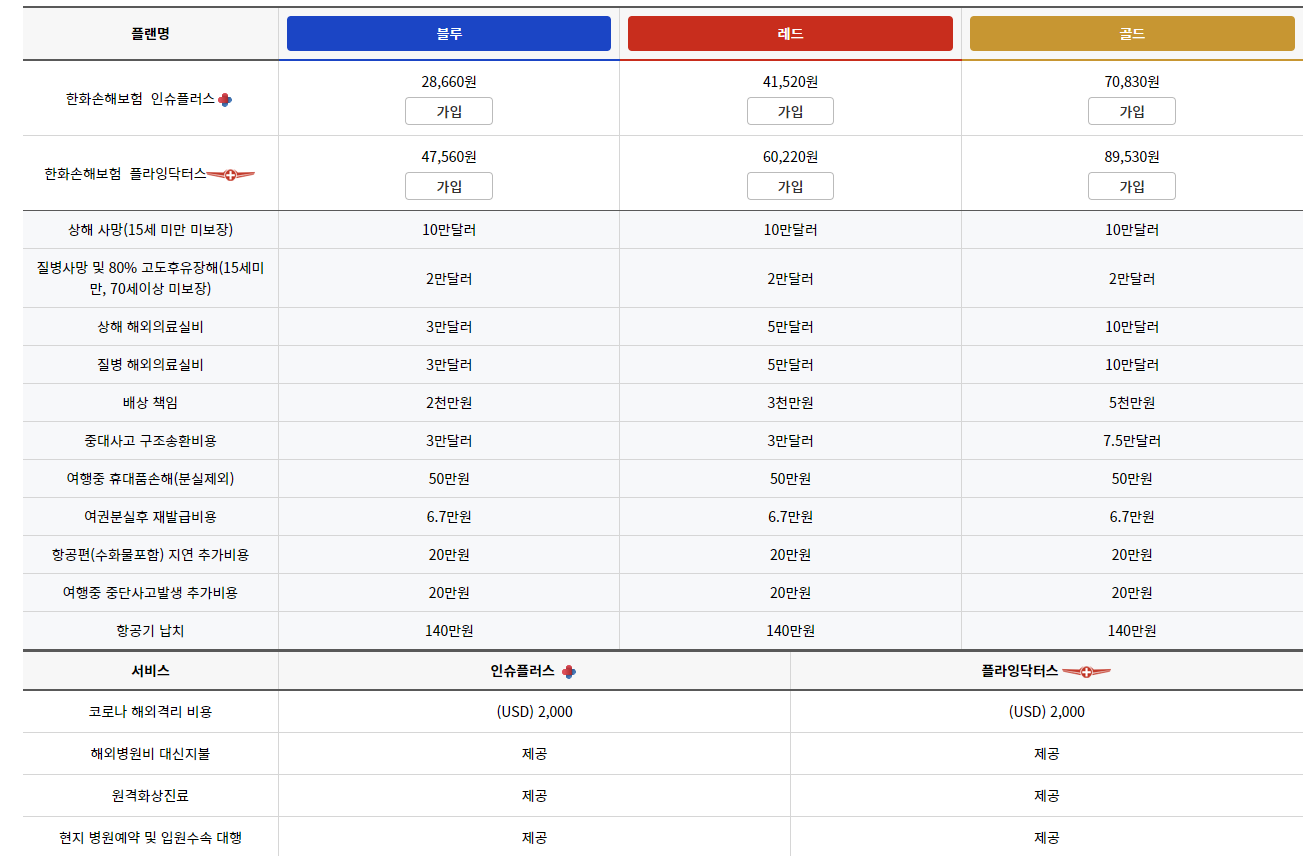Select the gold 골드 plan header
This screenshot has width=1312, height=856.
1132,33
